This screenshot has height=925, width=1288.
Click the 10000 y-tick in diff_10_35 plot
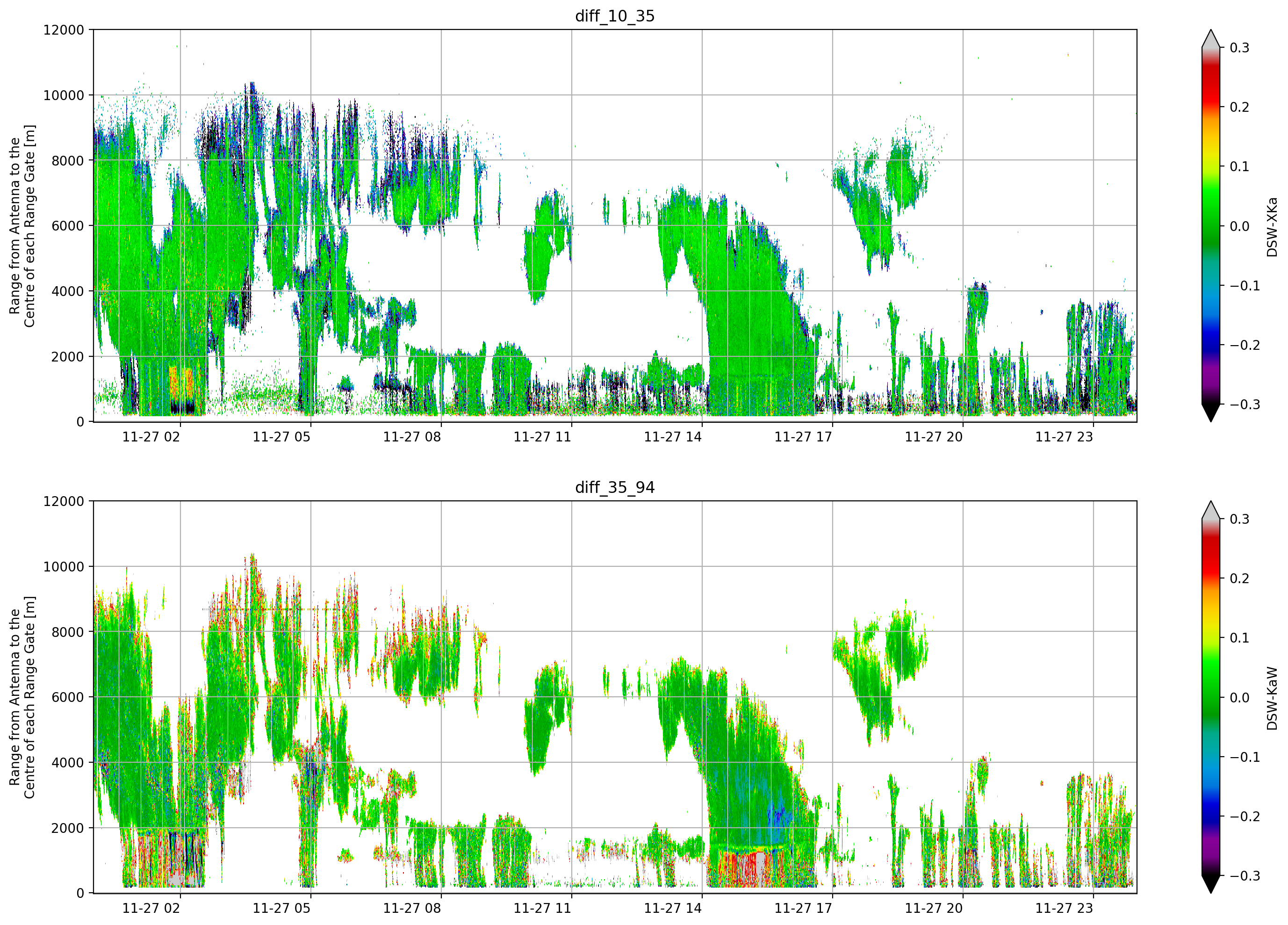[x=64, y=95]
